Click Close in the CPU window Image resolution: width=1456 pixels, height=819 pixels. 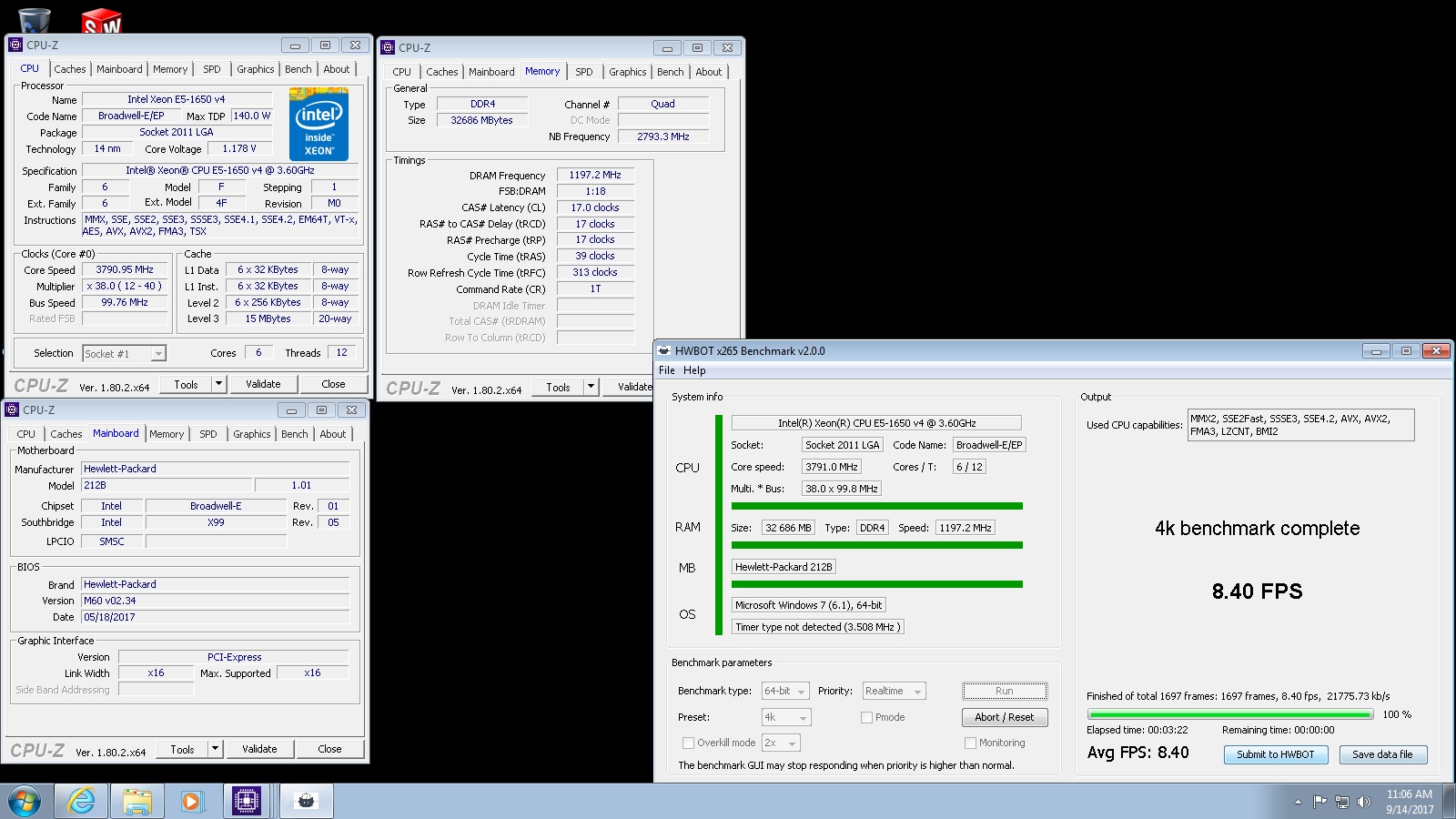(333, 384)
